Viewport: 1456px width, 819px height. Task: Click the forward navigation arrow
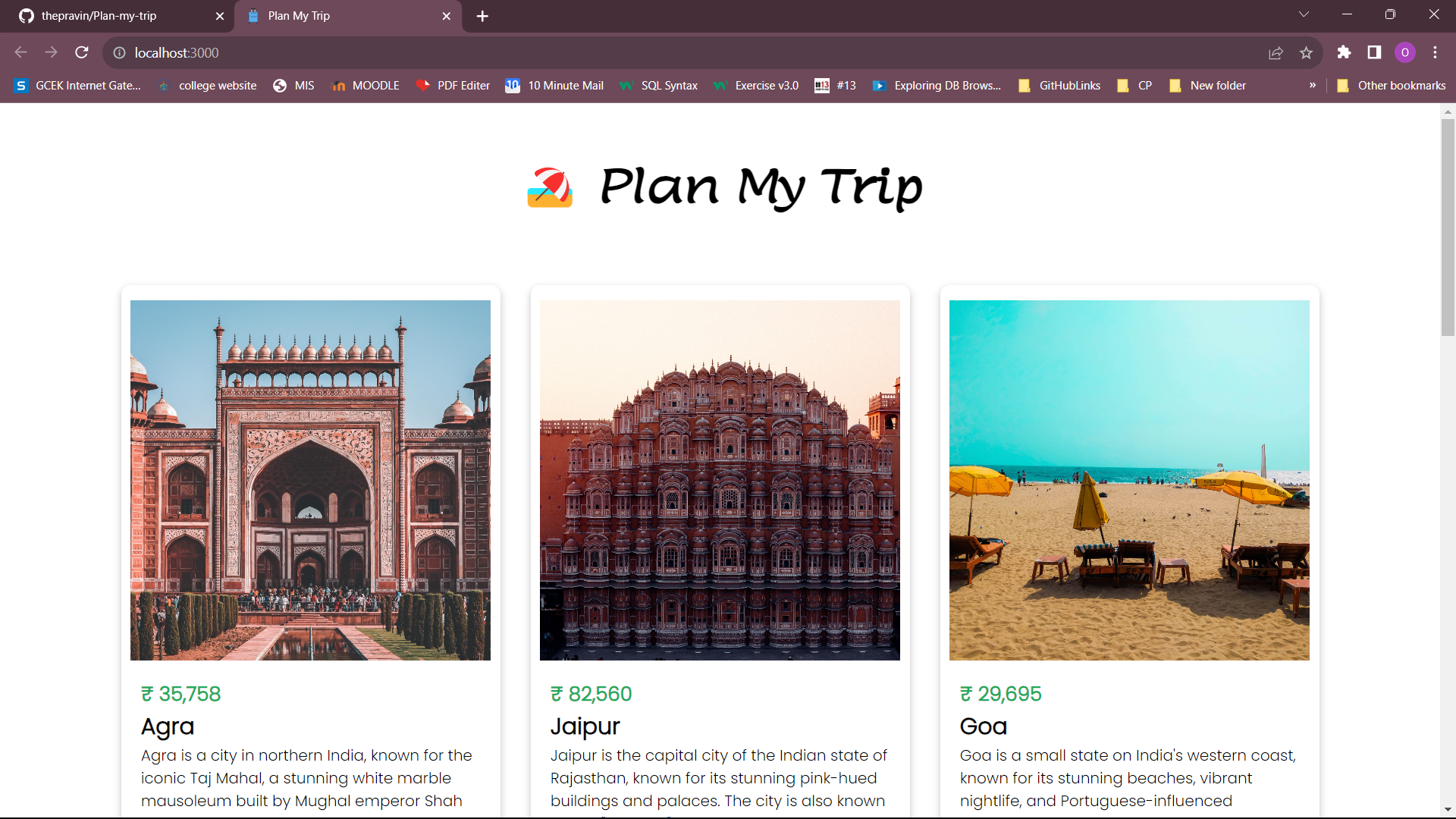[51, 52]
